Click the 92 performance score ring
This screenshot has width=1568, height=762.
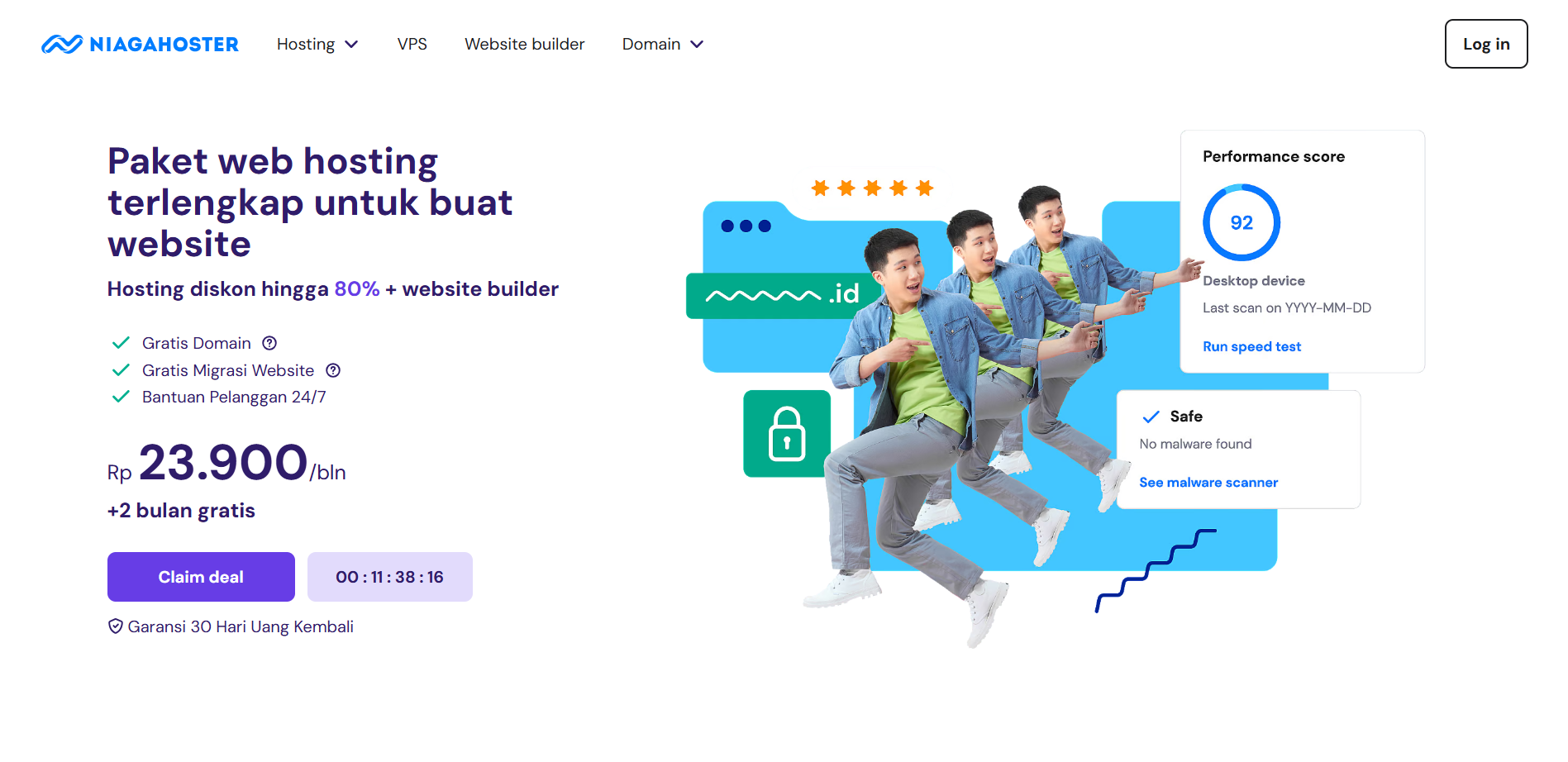click(1242, 221)
